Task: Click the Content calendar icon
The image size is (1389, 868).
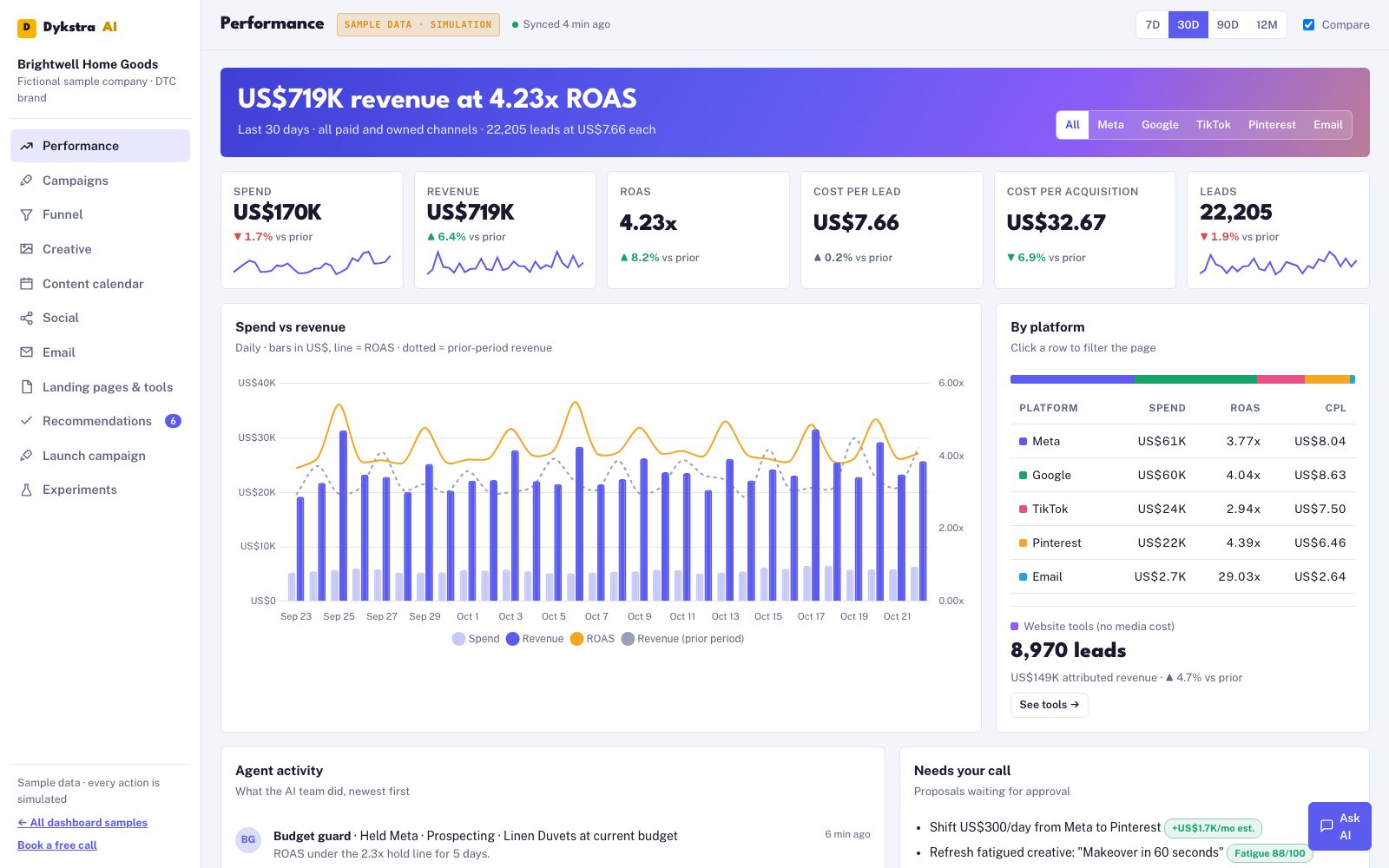Action: click(x=27, y=284)
